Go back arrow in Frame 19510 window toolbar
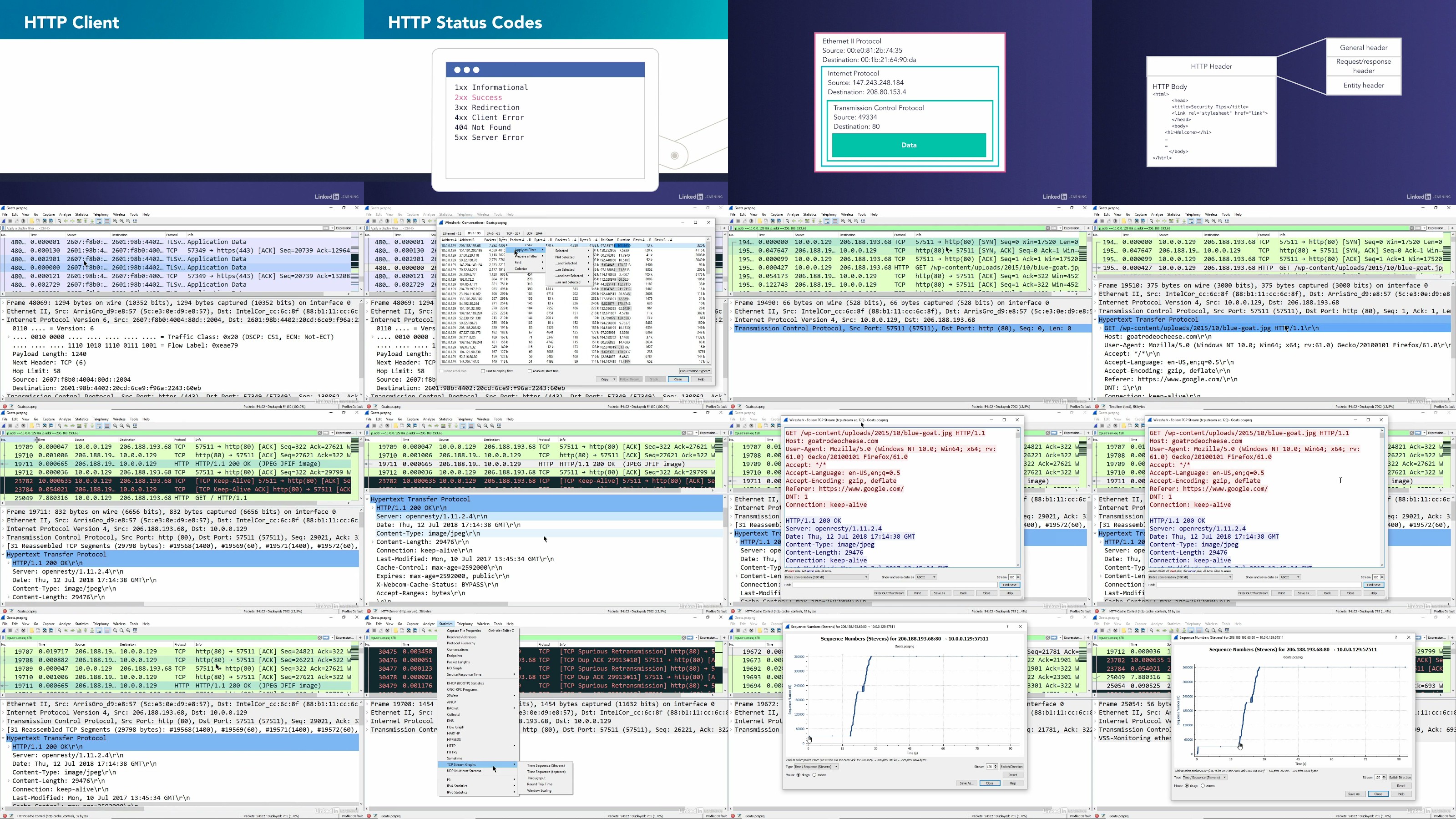The height and width of the screenshot is (819, 1456). 1158,221
